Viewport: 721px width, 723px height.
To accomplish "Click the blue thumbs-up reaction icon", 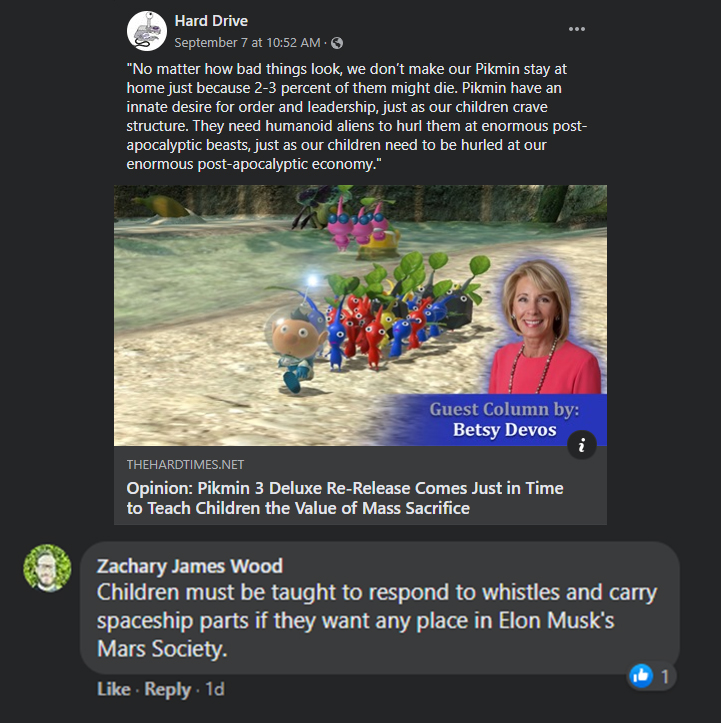I will pyautogui.click(x=641, y=676).
